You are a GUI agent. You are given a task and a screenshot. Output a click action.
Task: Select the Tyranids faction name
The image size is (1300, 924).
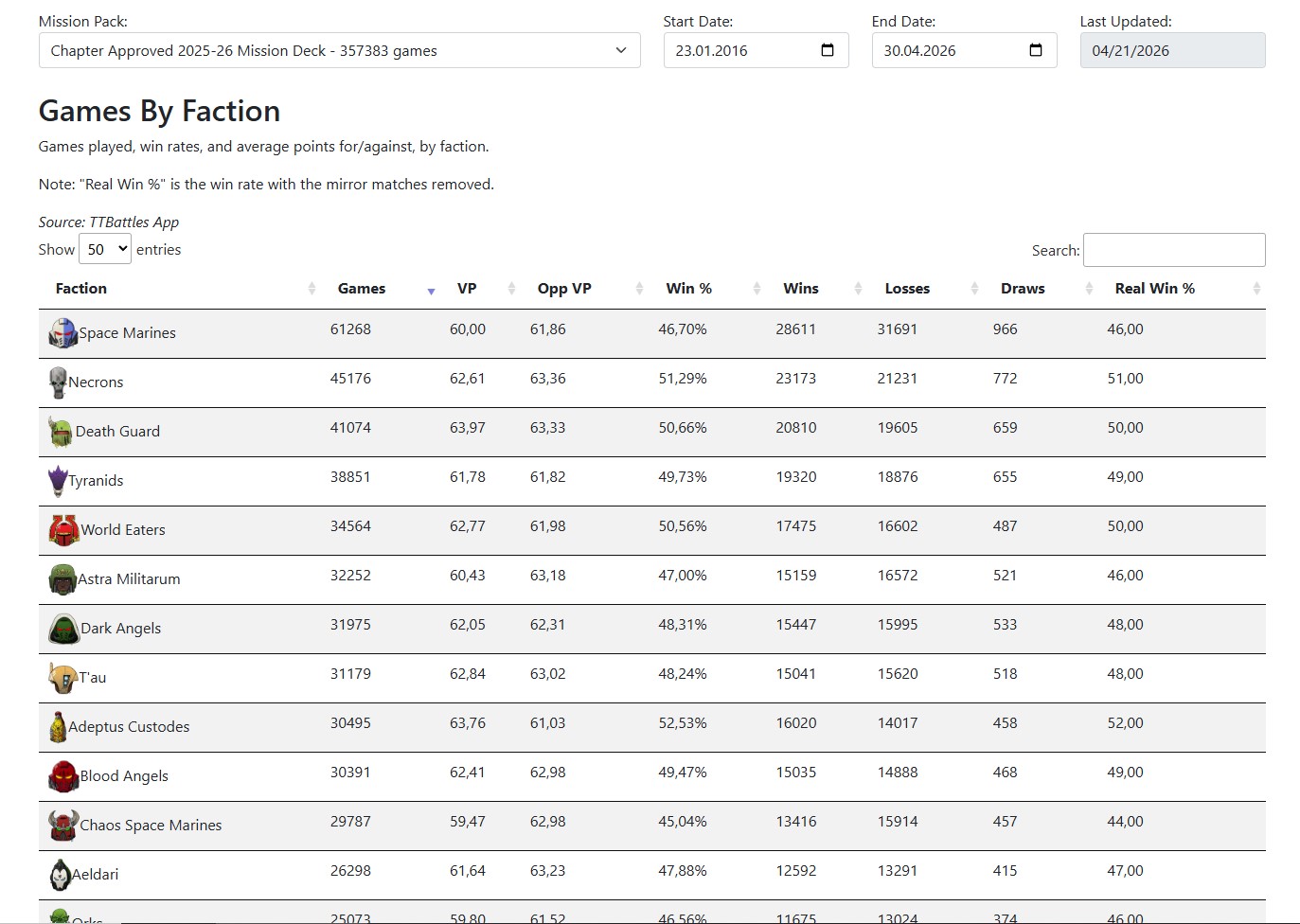(x=96, y=481)
